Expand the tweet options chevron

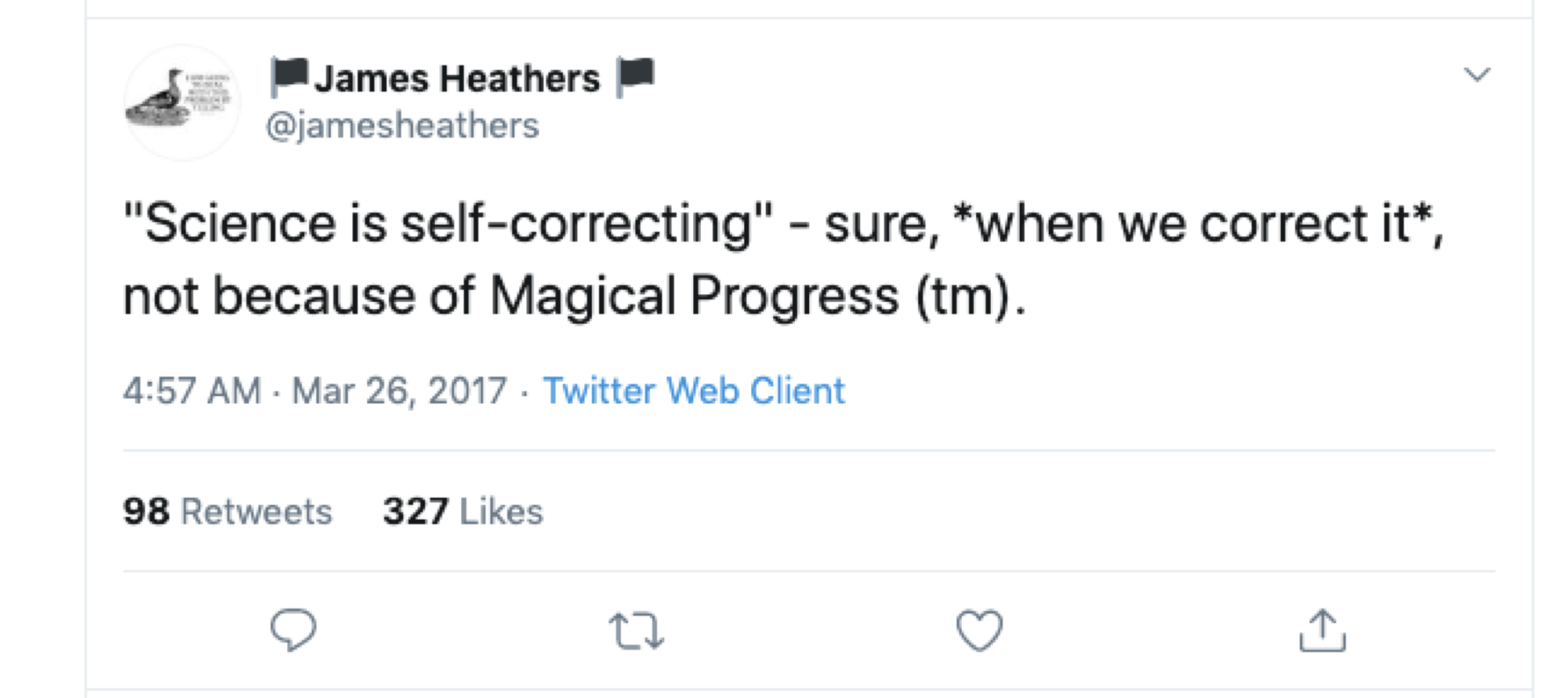(1476, 75)
